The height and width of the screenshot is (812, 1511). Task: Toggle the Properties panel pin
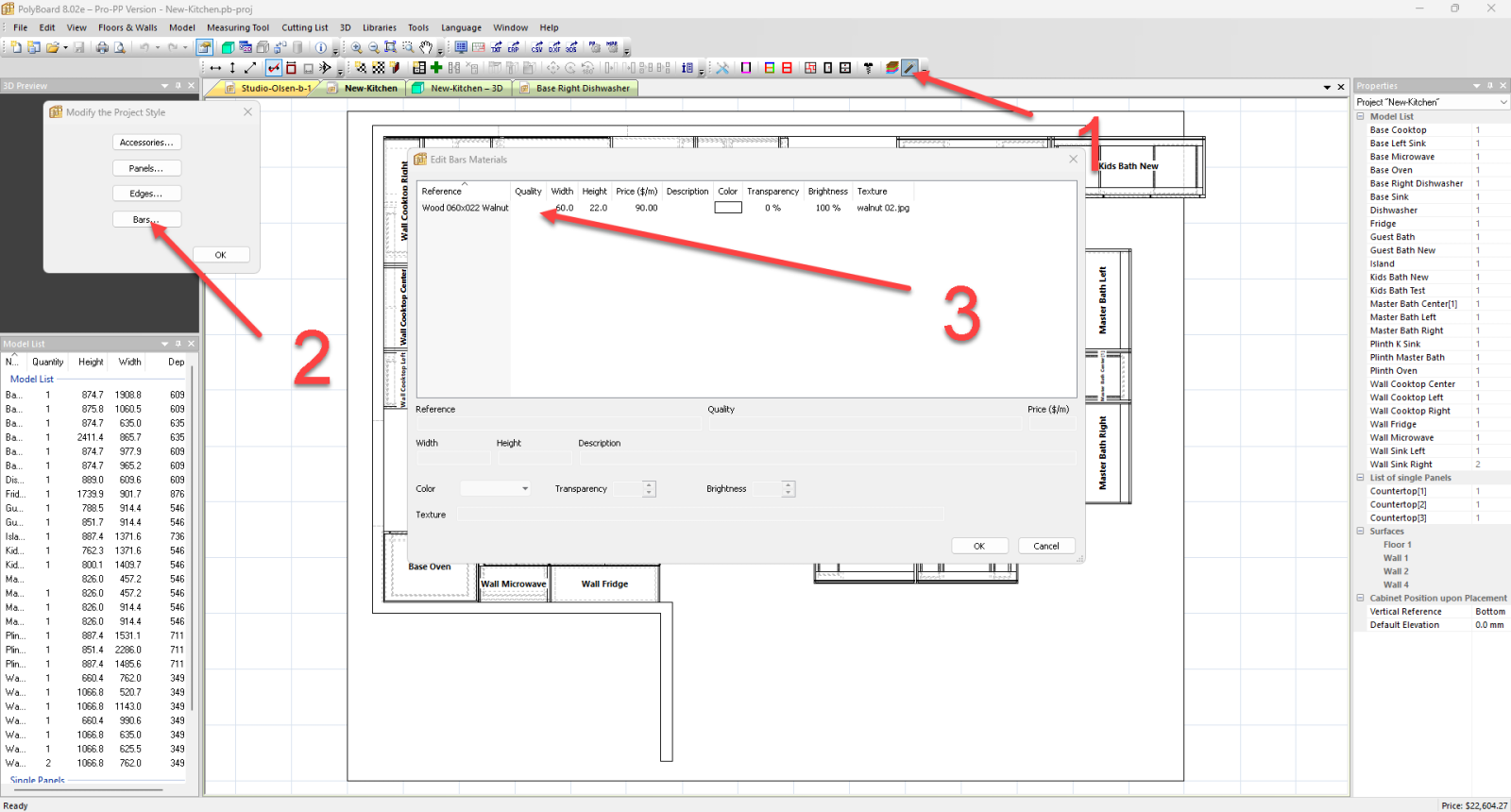coord(1490,86)
